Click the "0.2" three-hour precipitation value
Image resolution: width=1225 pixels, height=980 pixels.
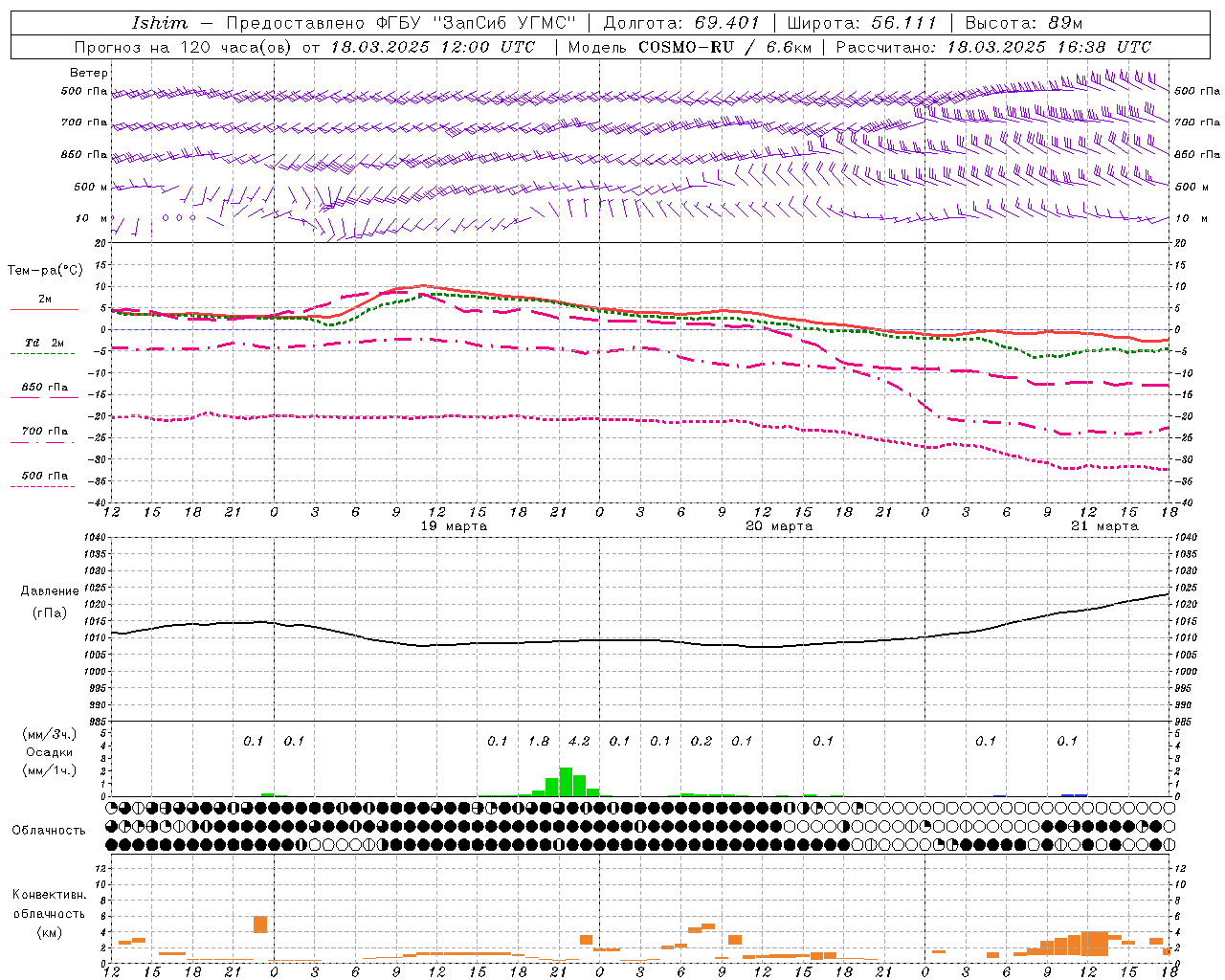(x=702, y=742)
